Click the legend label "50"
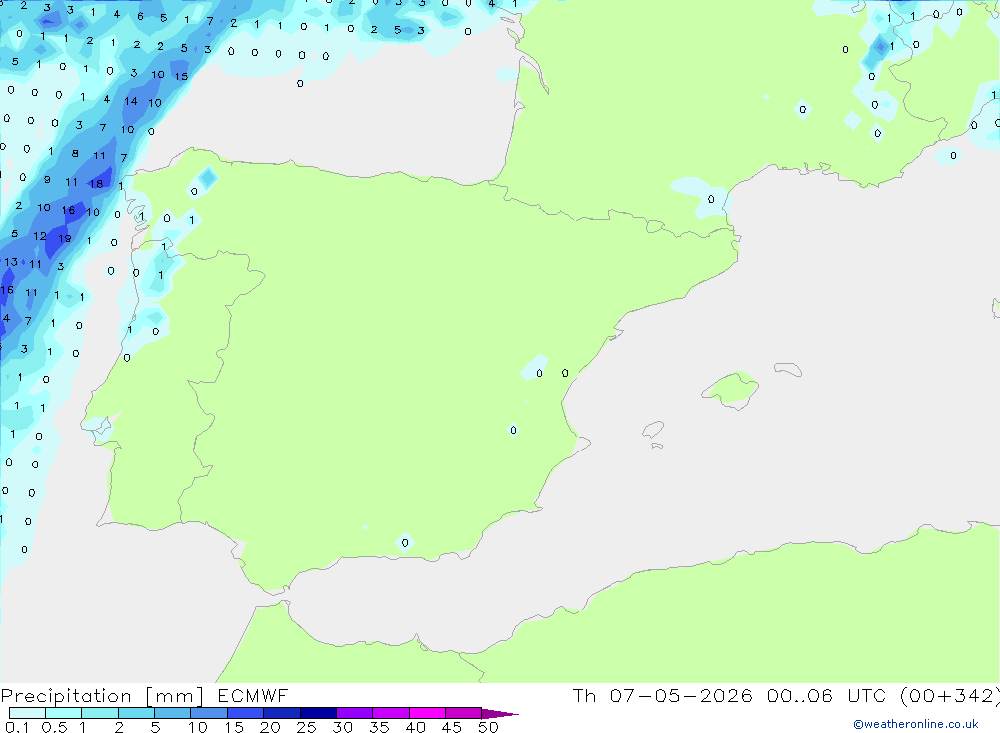The height and width of the screenshot is (733, 1000). pos(489,727)
